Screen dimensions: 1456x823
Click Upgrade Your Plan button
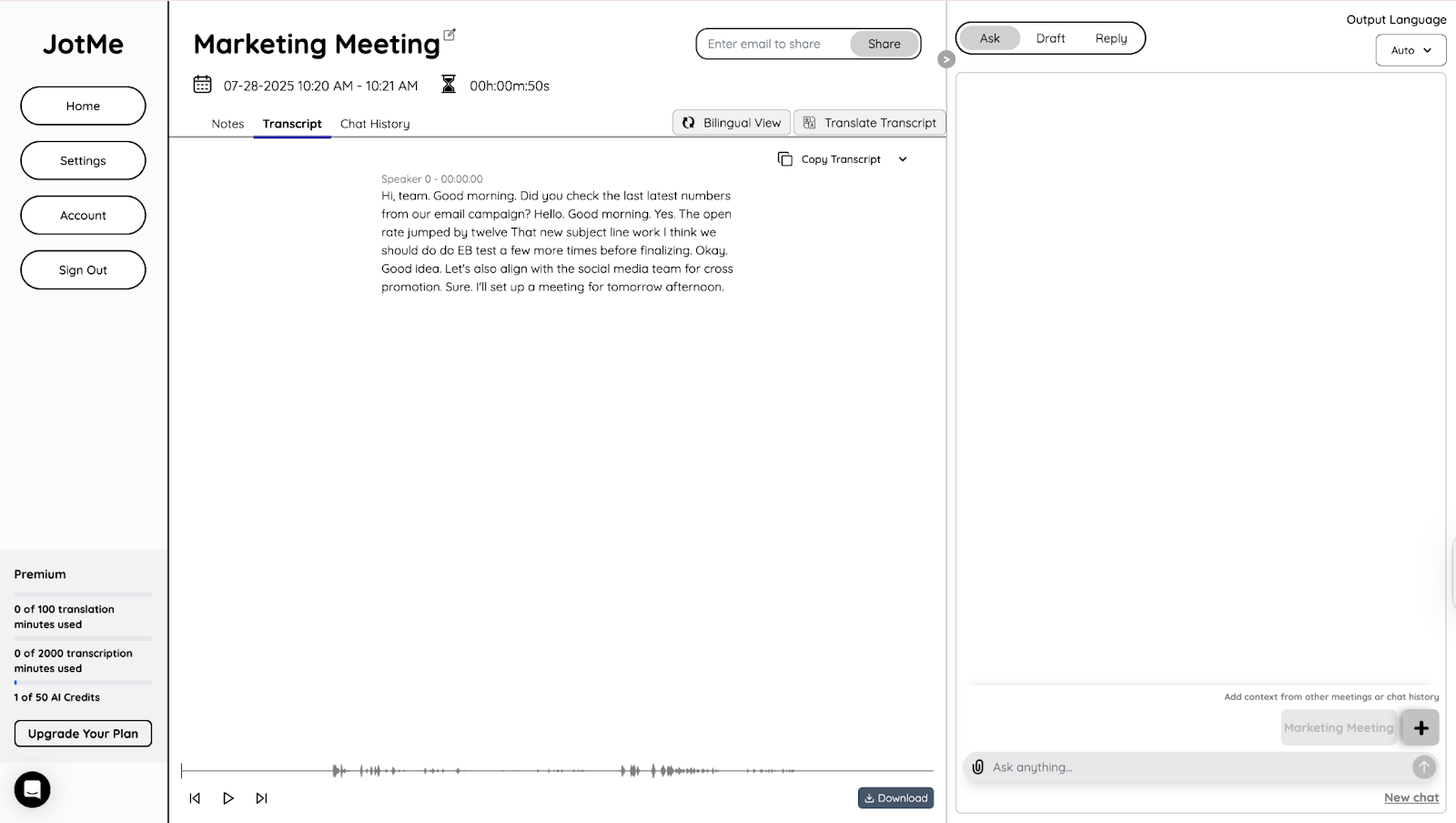[83, 734]
